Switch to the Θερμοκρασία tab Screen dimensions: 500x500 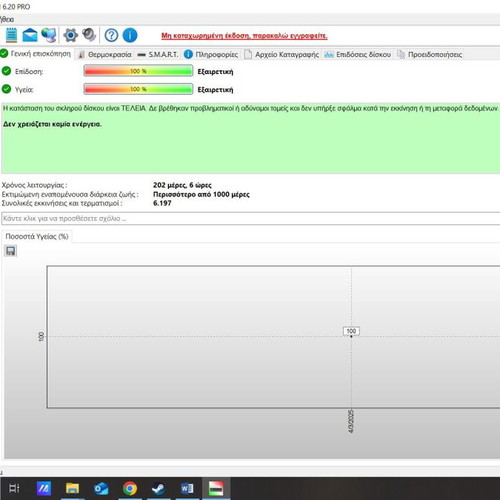coord(105,54)
